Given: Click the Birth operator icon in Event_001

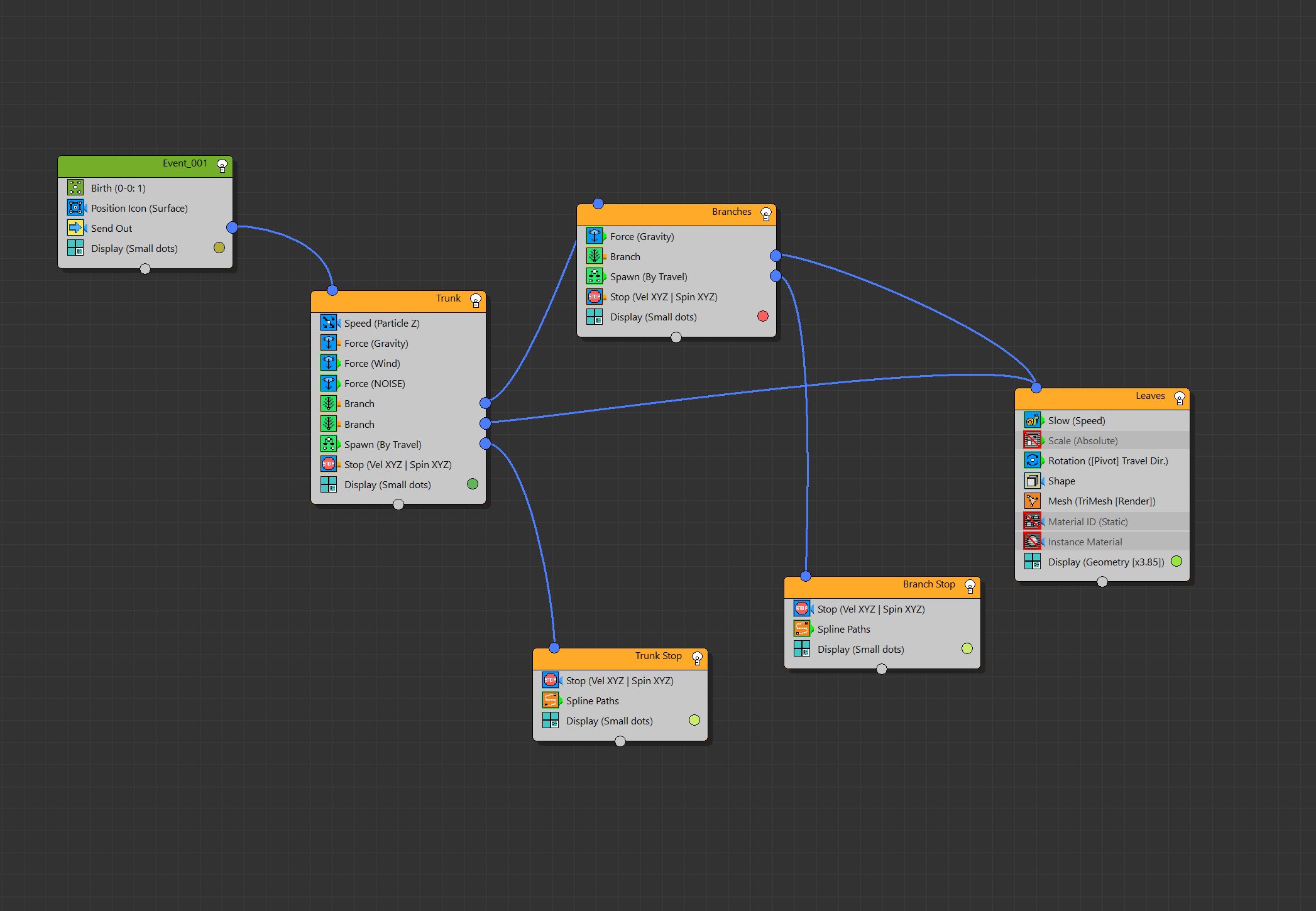Looking at the screenshot, I should coord(75,187).
